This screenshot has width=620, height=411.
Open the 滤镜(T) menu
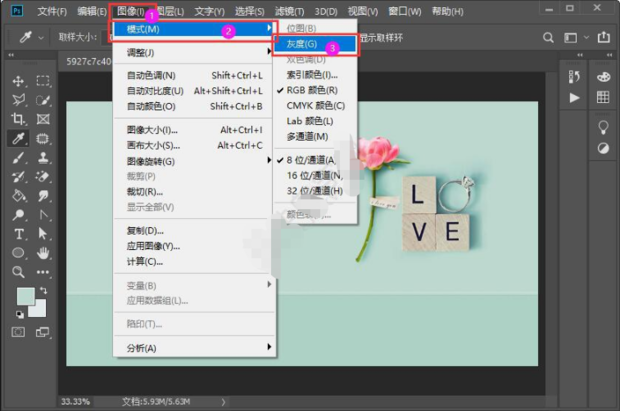pyautogui.click(x=289, y=11)
